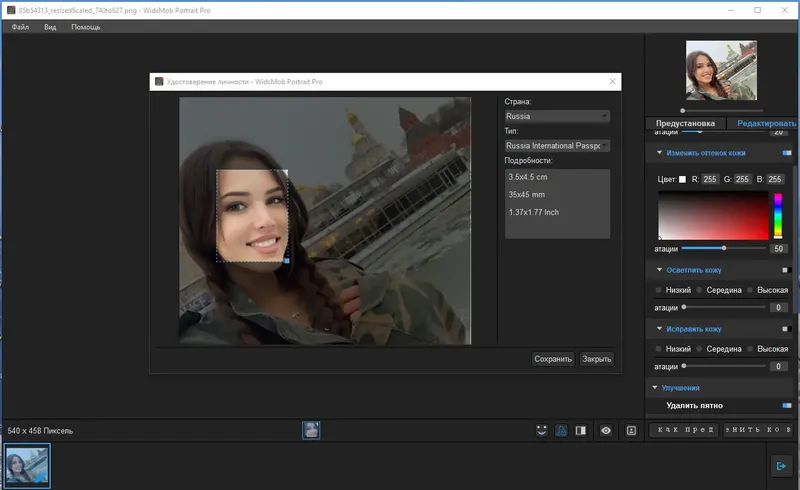Open the Страна dropdown showing Russia
The height and width of the screenshot is (490, 800).
tap(557, 116)
